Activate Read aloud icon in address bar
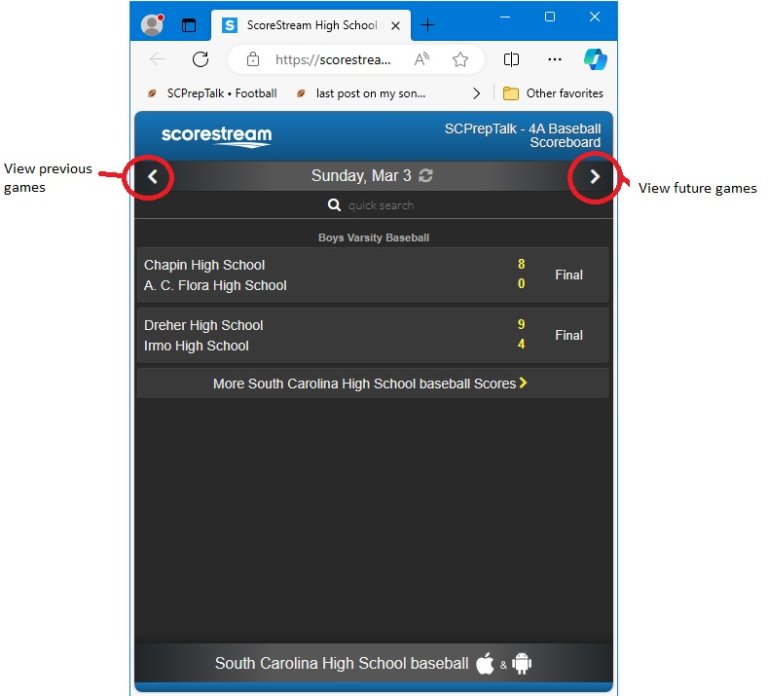768x696 pixels. (421, 59)
